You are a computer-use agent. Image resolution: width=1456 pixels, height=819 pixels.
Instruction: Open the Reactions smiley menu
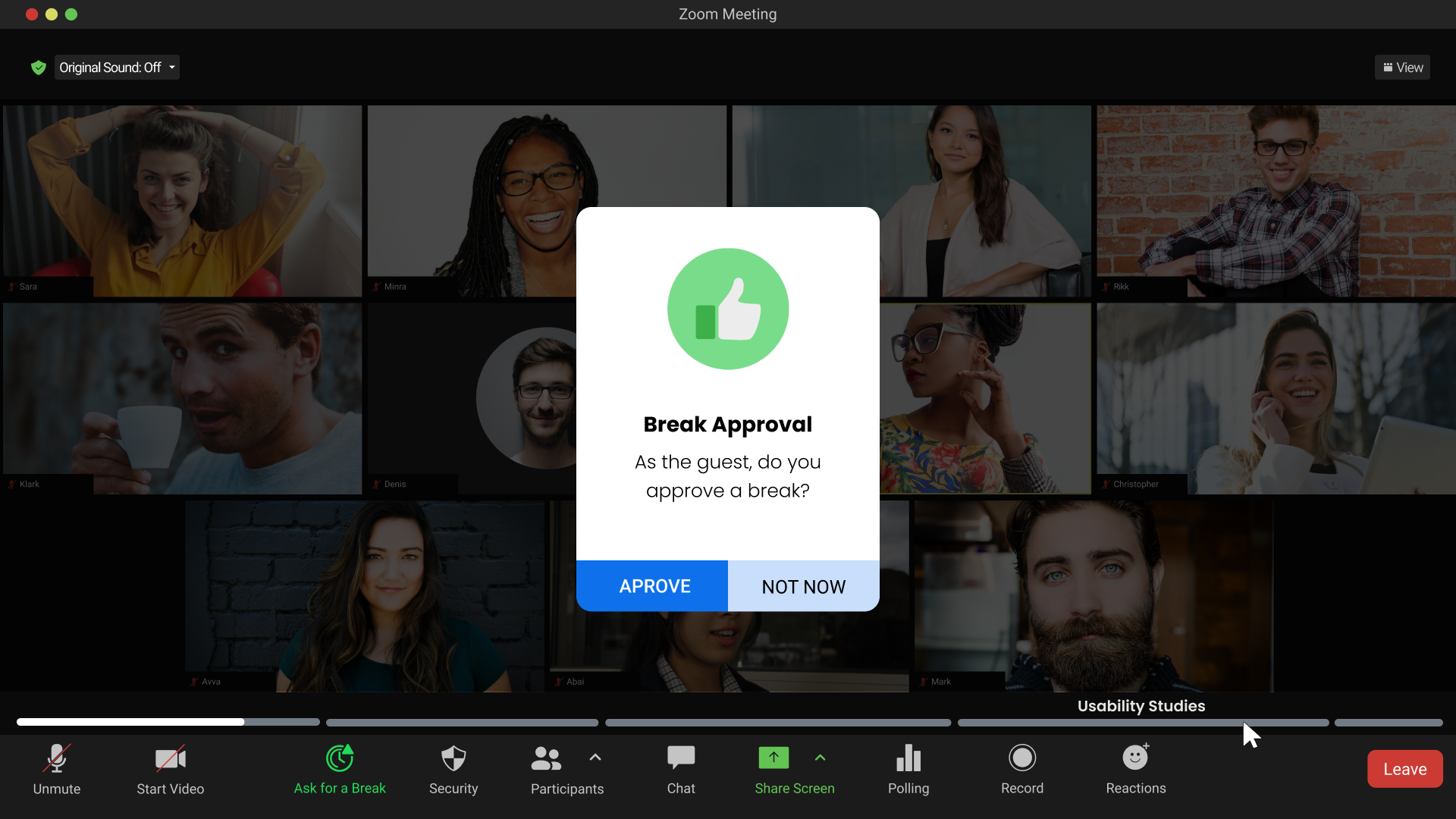(1135, 758)
